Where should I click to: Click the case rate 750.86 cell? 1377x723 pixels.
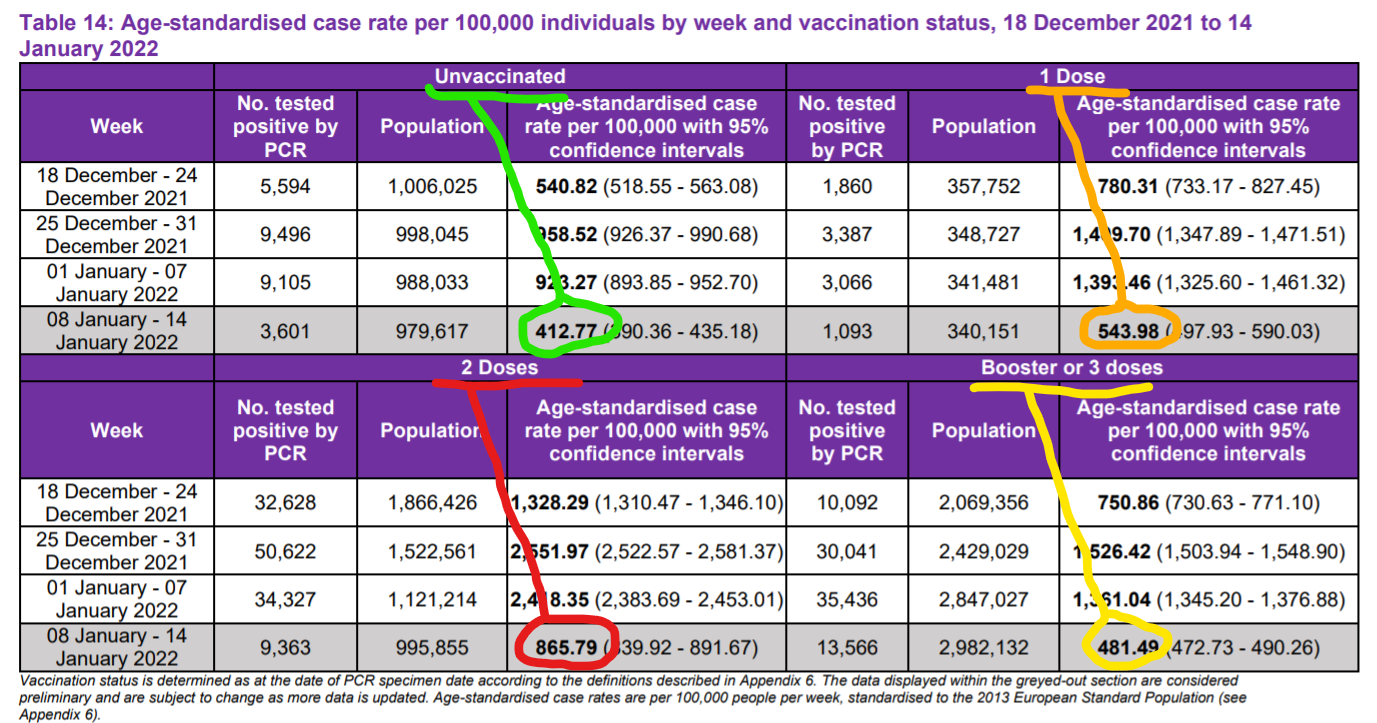pos(1208,503)
